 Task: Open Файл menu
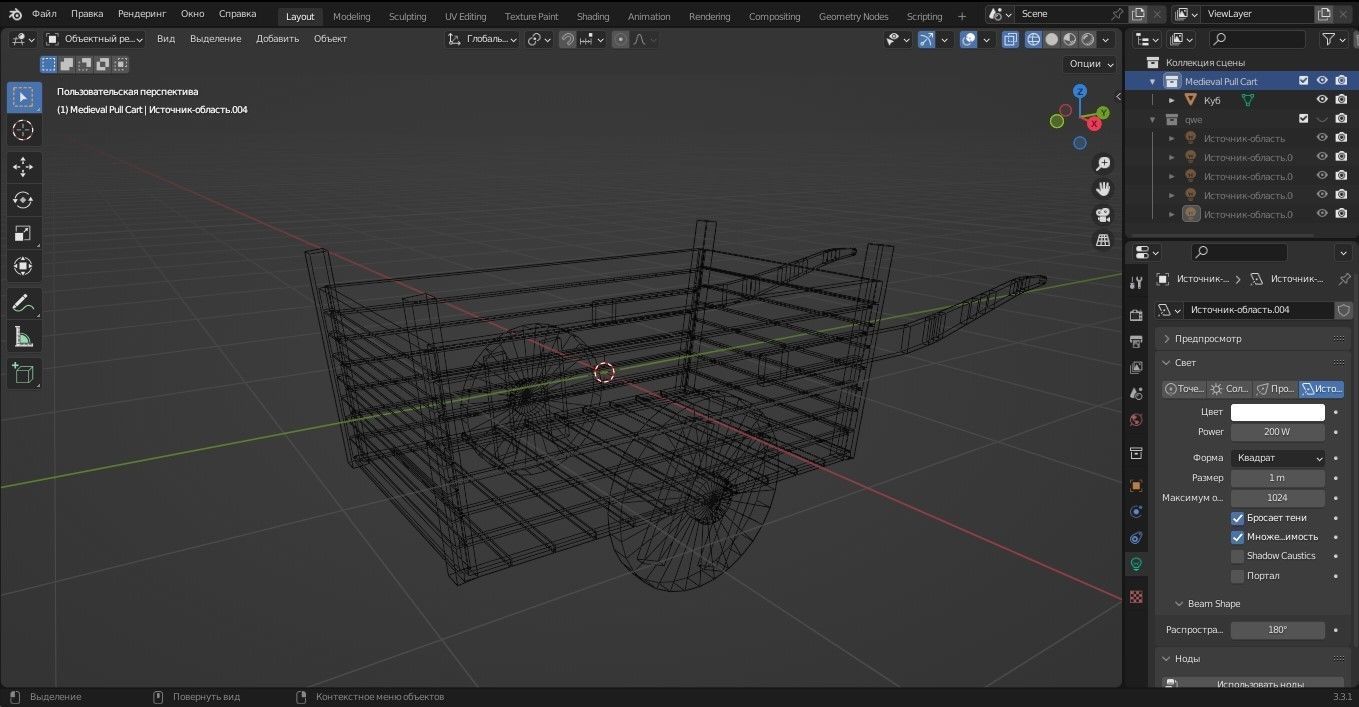point(44,14)
